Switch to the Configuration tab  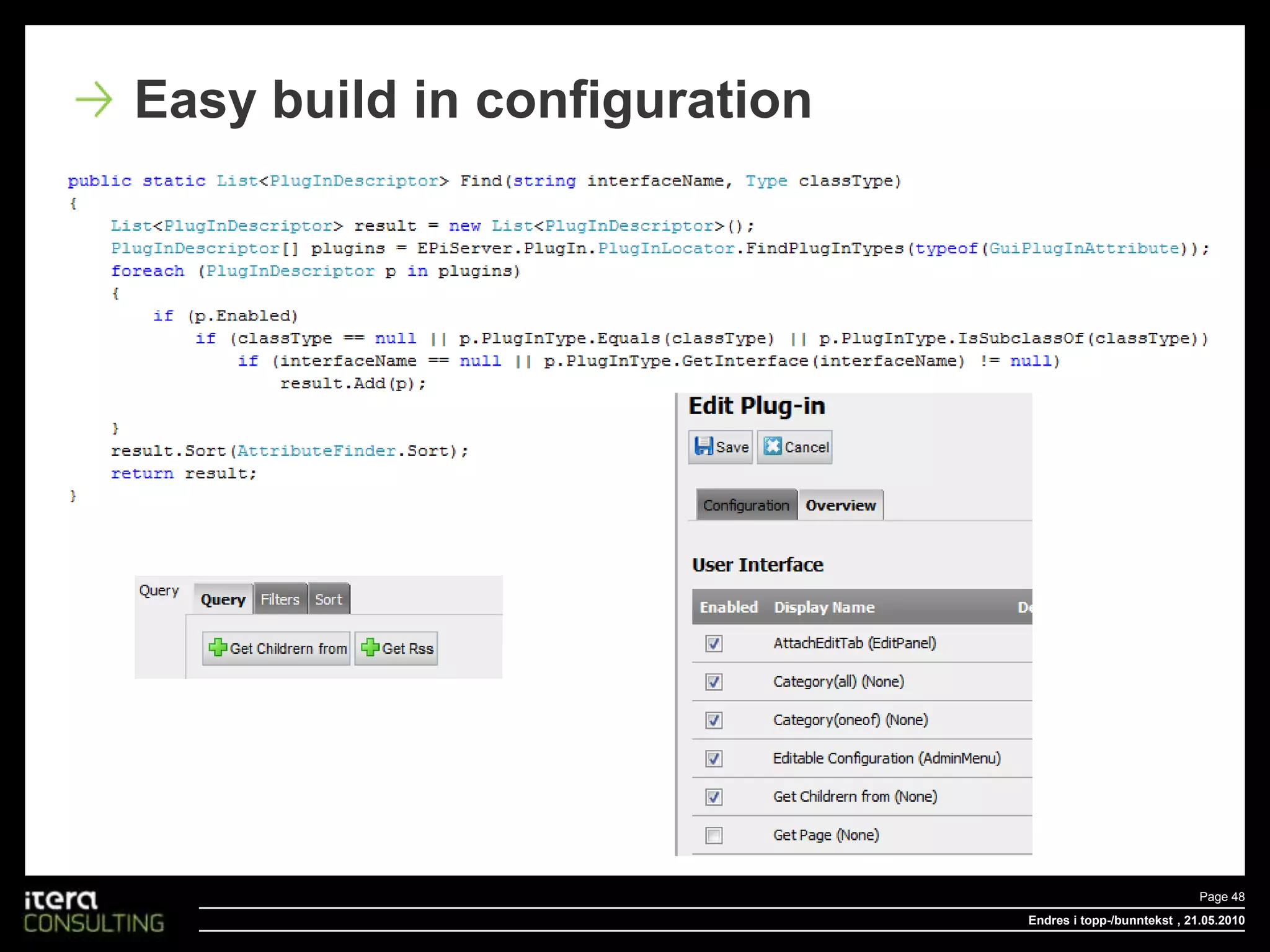point(746,505)
